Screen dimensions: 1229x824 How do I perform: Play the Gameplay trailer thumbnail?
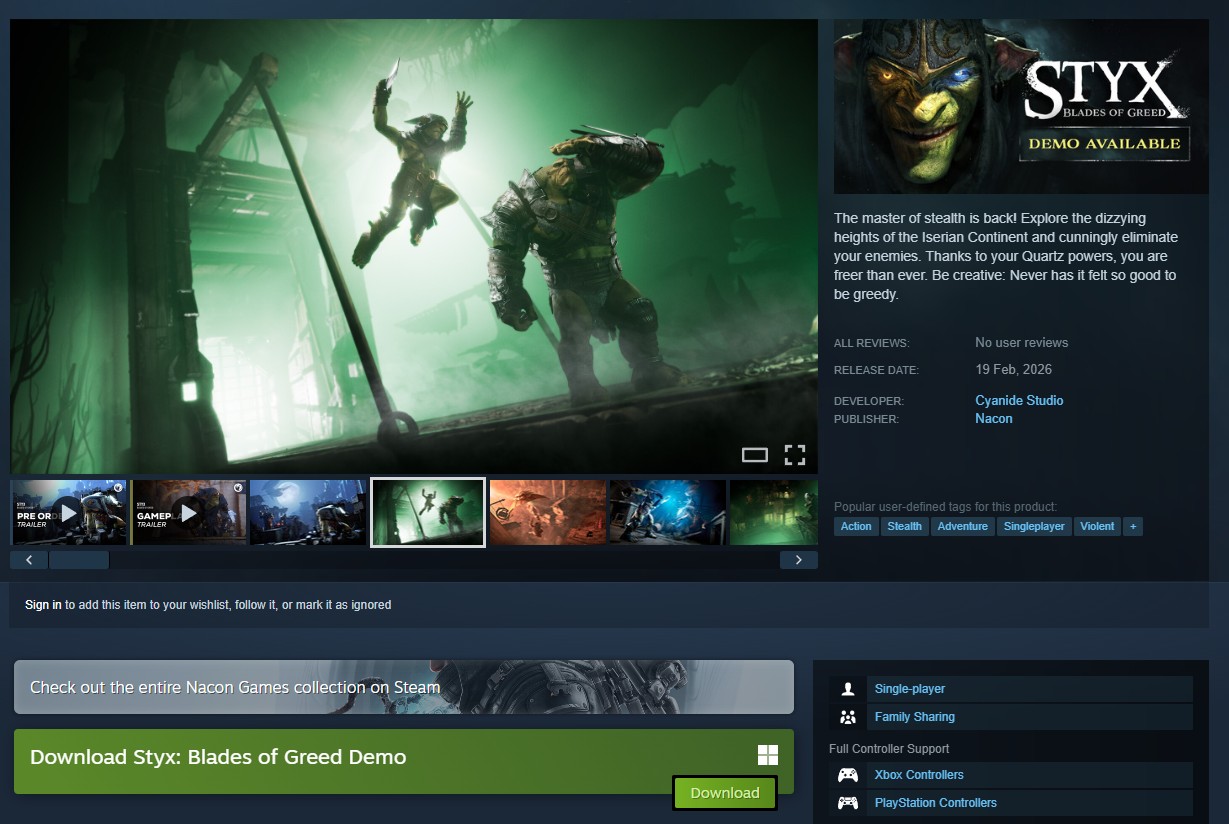point(189,512)
